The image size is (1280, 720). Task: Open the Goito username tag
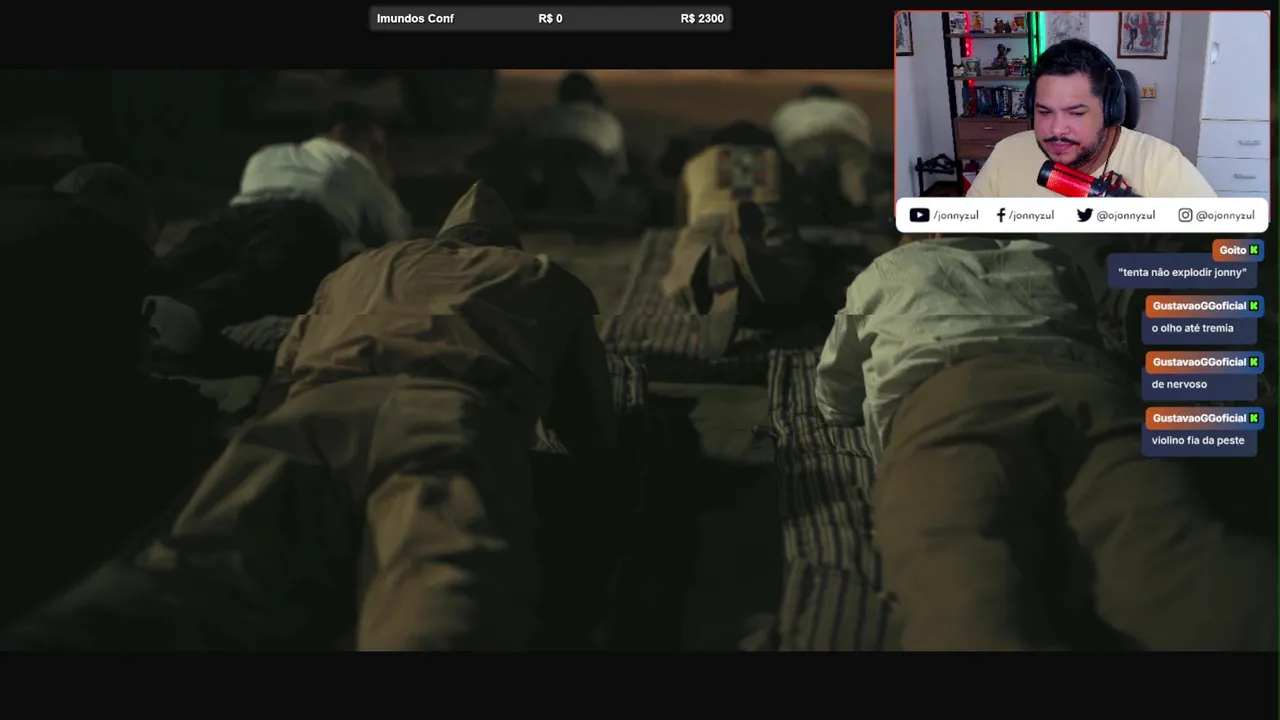point(1238,250)
